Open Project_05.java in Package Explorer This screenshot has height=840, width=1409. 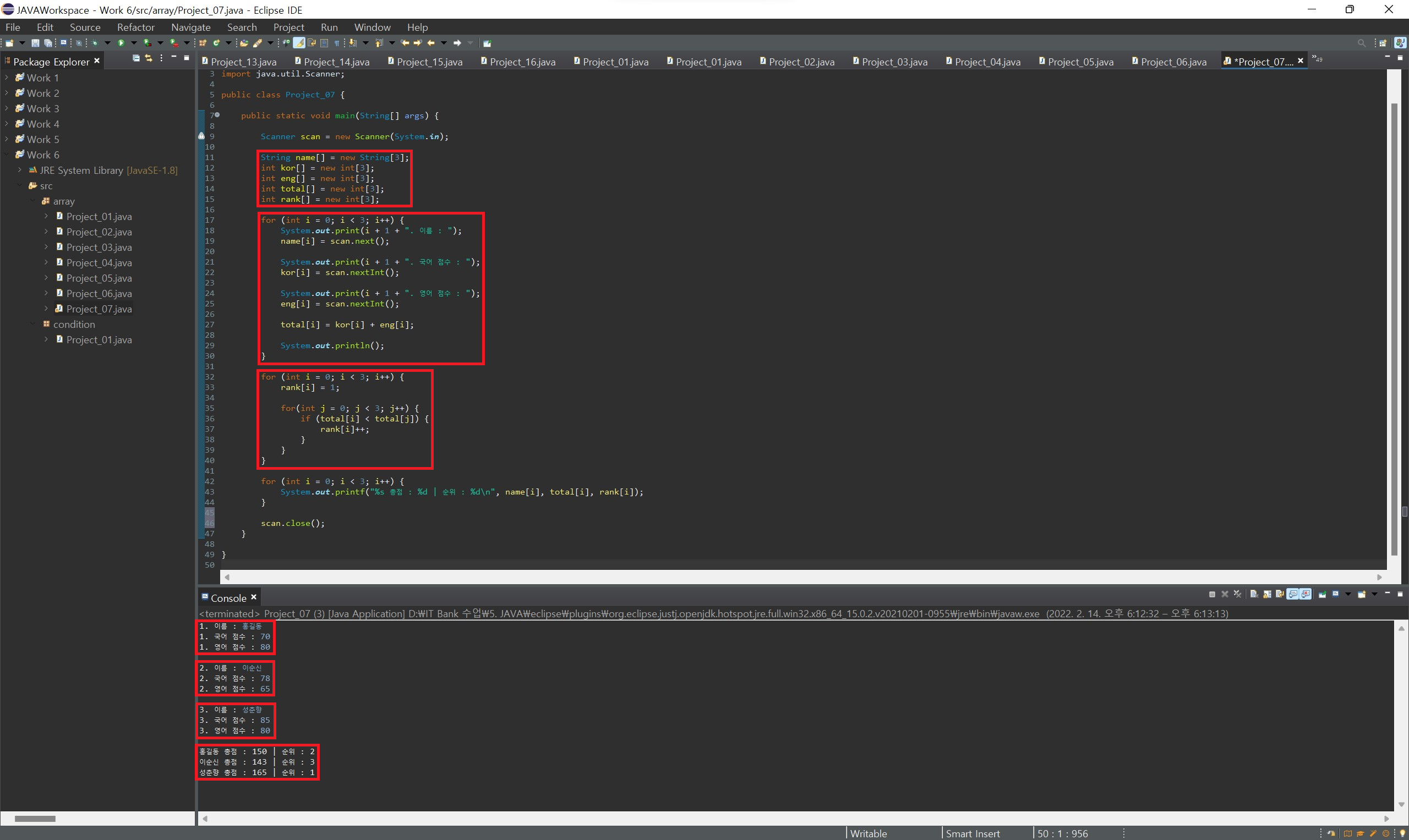click(x=99, y=278)
